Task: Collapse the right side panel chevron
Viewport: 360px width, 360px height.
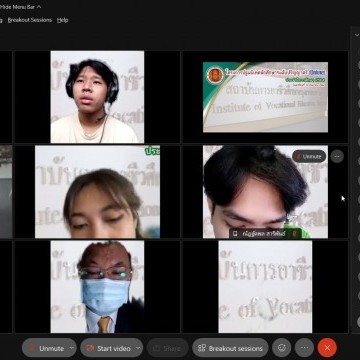Action: pyautogui.click(x=357, y=35)
